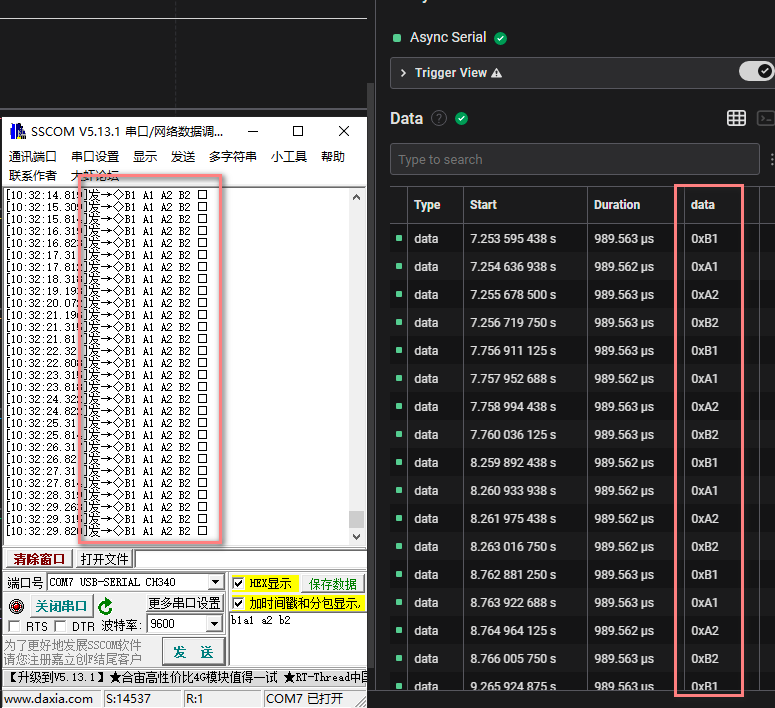Click the 更多串口设置 button

pos(184,603)
